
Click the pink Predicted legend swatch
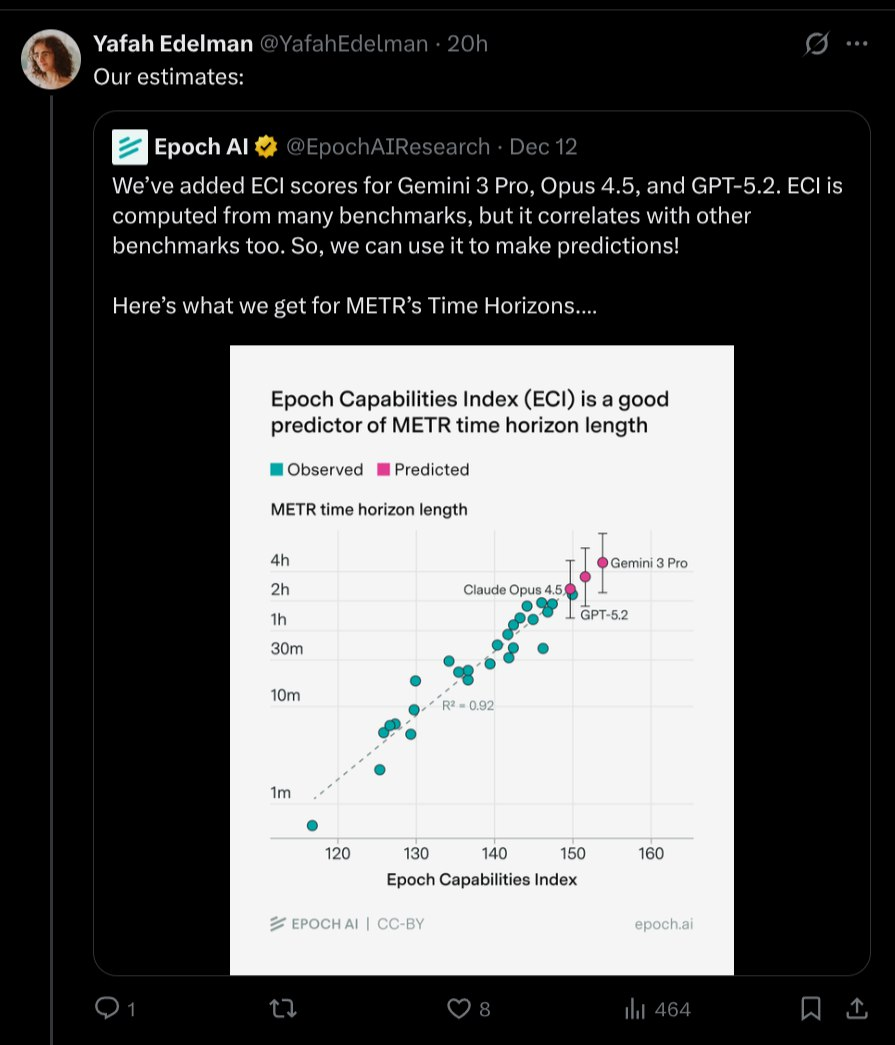(x=383, y=469)
